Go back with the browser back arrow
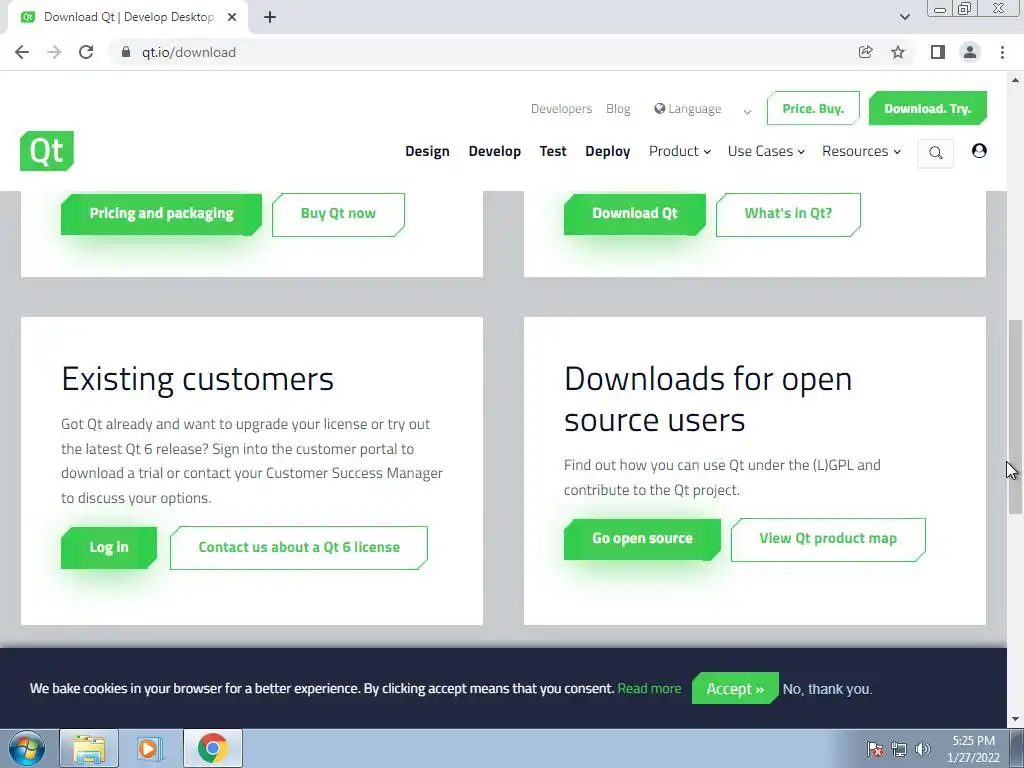Screen dimensions: 1024x768 (22, 52)
